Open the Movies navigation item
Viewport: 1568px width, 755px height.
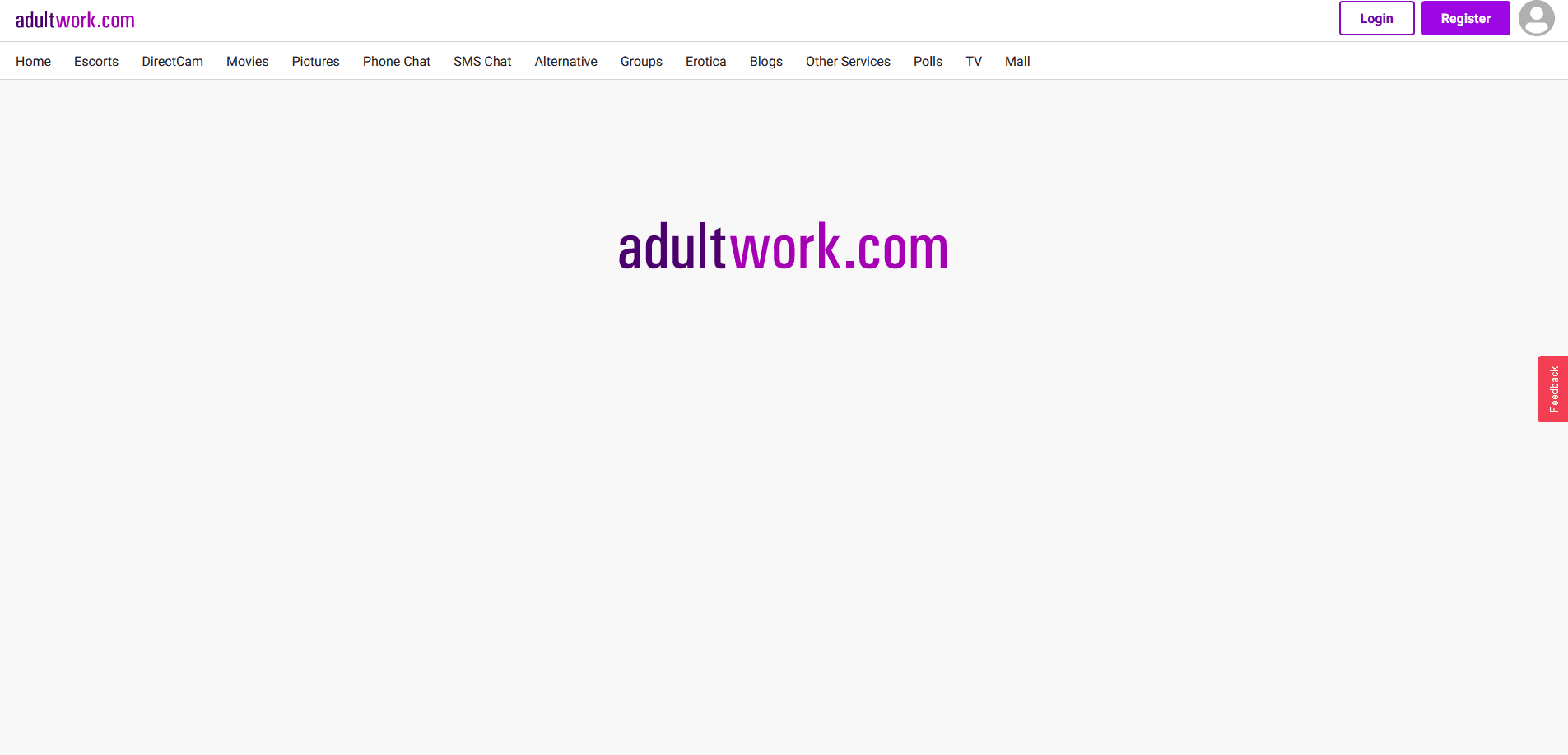pos(247,61)
